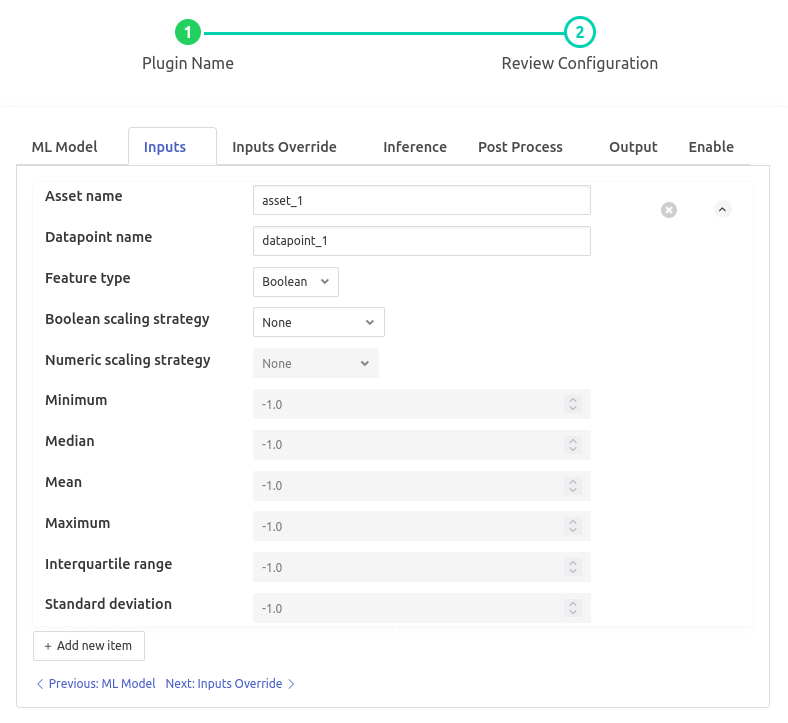Switch to the Inputs Override tab

[x=284, y=147]
